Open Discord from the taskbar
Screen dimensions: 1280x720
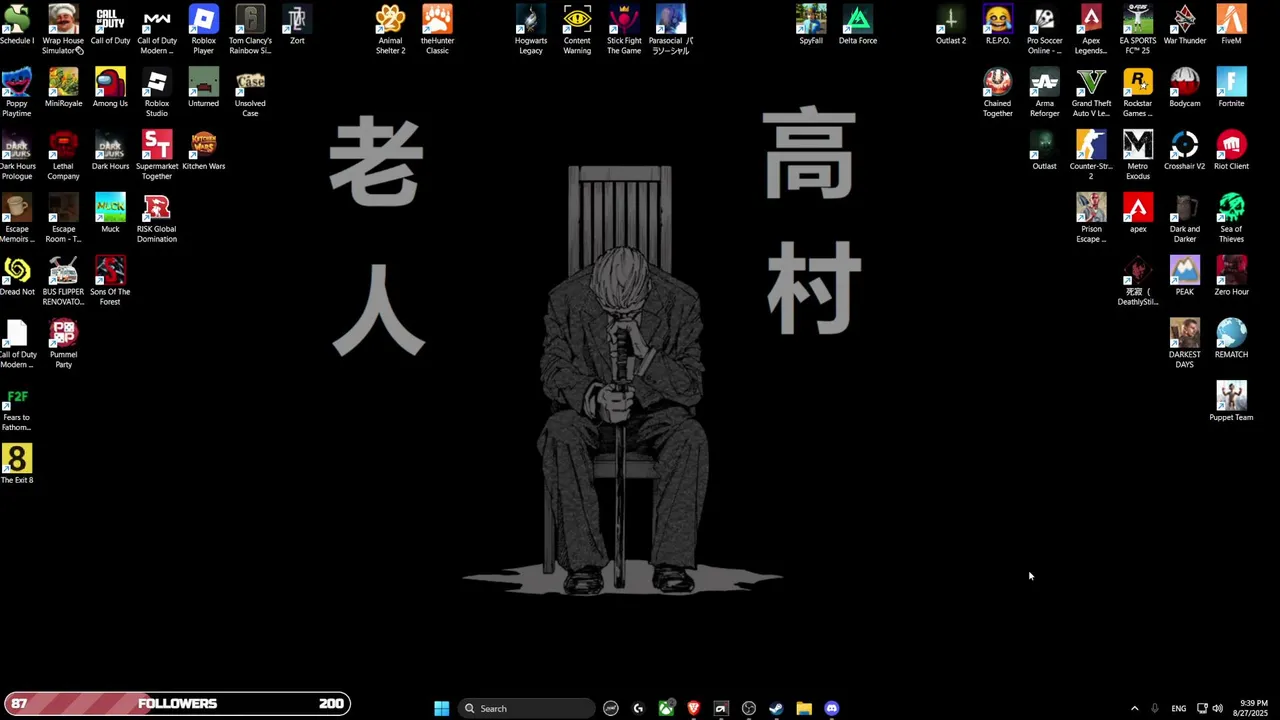[x=832, y=708]
